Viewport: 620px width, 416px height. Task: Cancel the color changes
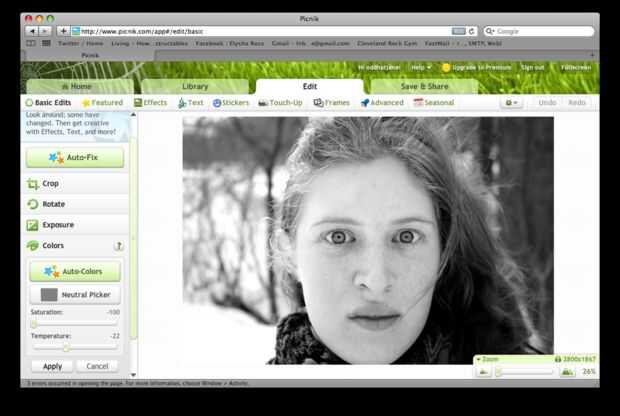click(97, 367)
